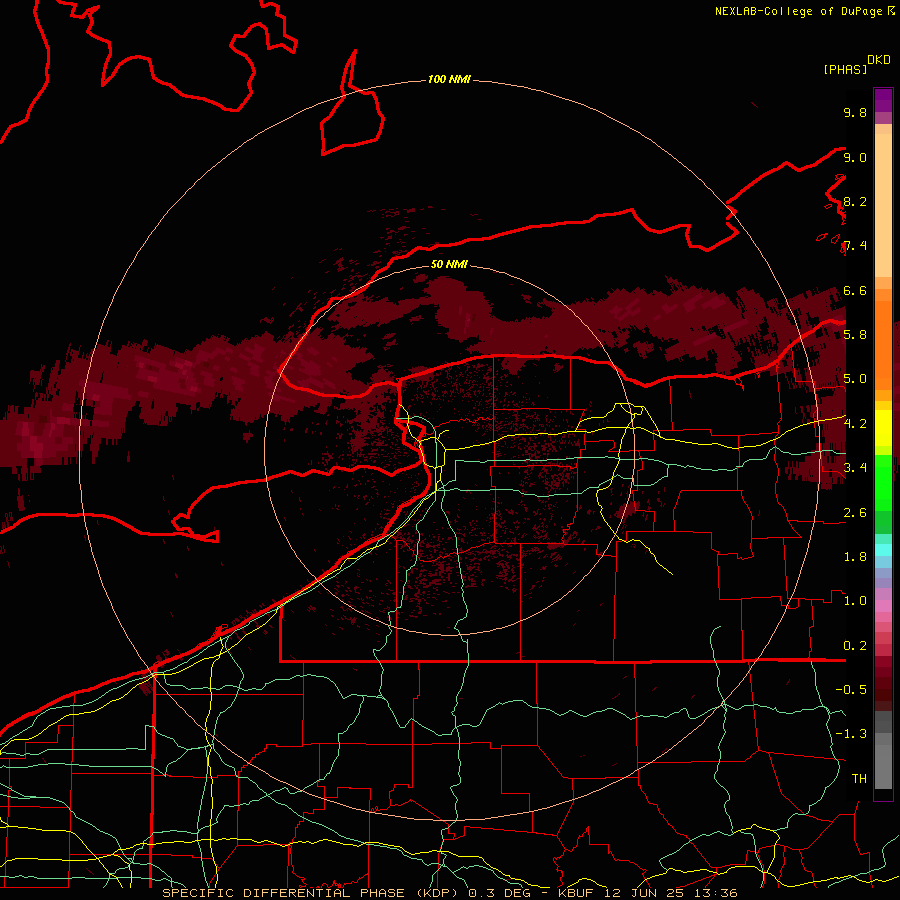Select the 2.6 legend value

[855, 513]
